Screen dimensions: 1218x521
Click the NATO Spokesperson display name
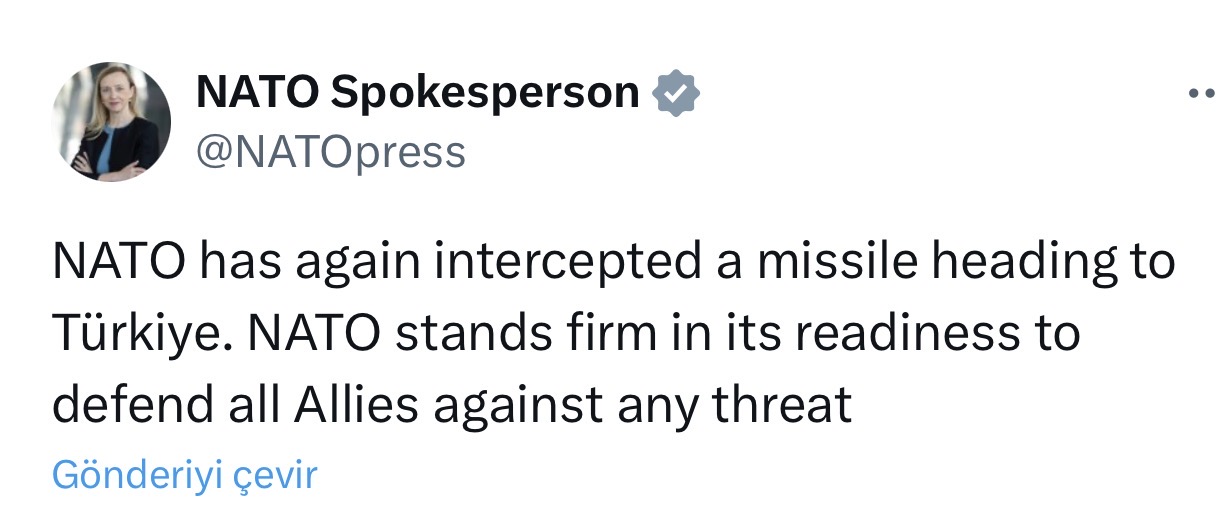click(417, 93)
